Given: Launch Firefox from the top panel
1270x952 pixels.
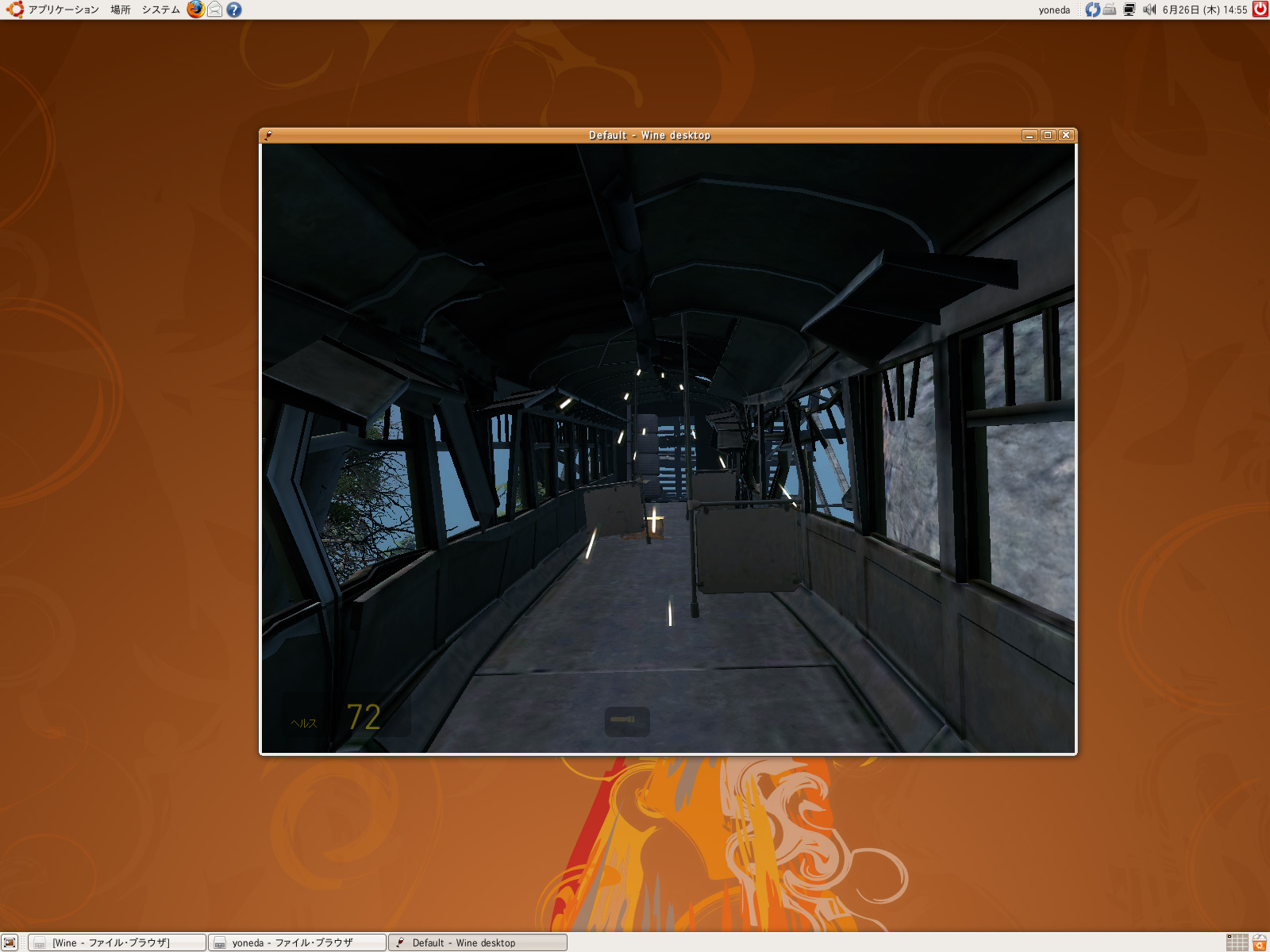Looking at the screenshot, I should pyautogui.click(x=195, y=10).
